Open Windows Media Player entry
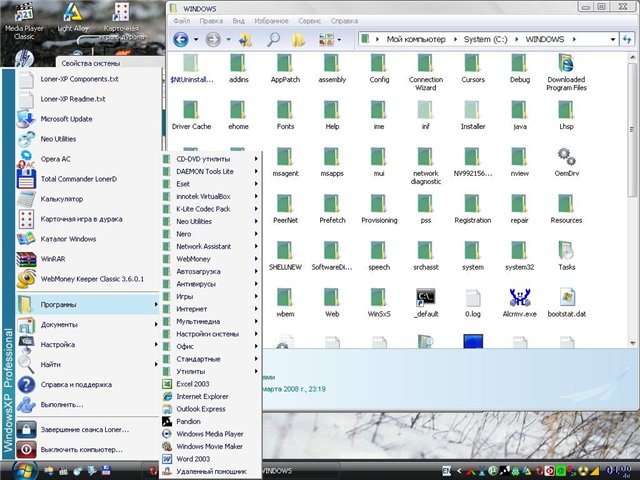The height and width of the screenshot is (480, 640). tap(211, 434)
